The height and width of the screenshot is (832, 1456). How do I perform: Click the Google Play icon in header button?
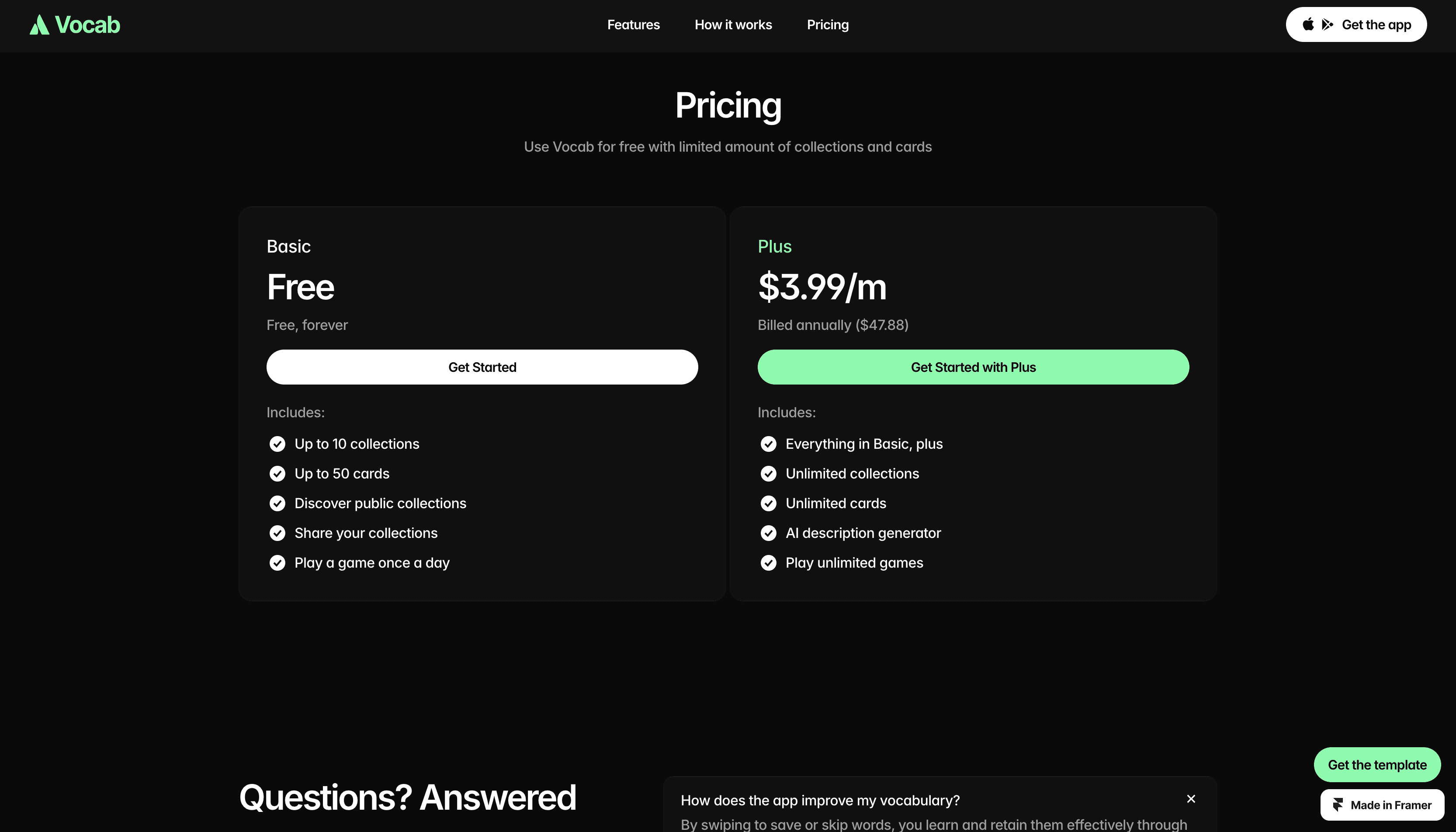[1328, 24]
